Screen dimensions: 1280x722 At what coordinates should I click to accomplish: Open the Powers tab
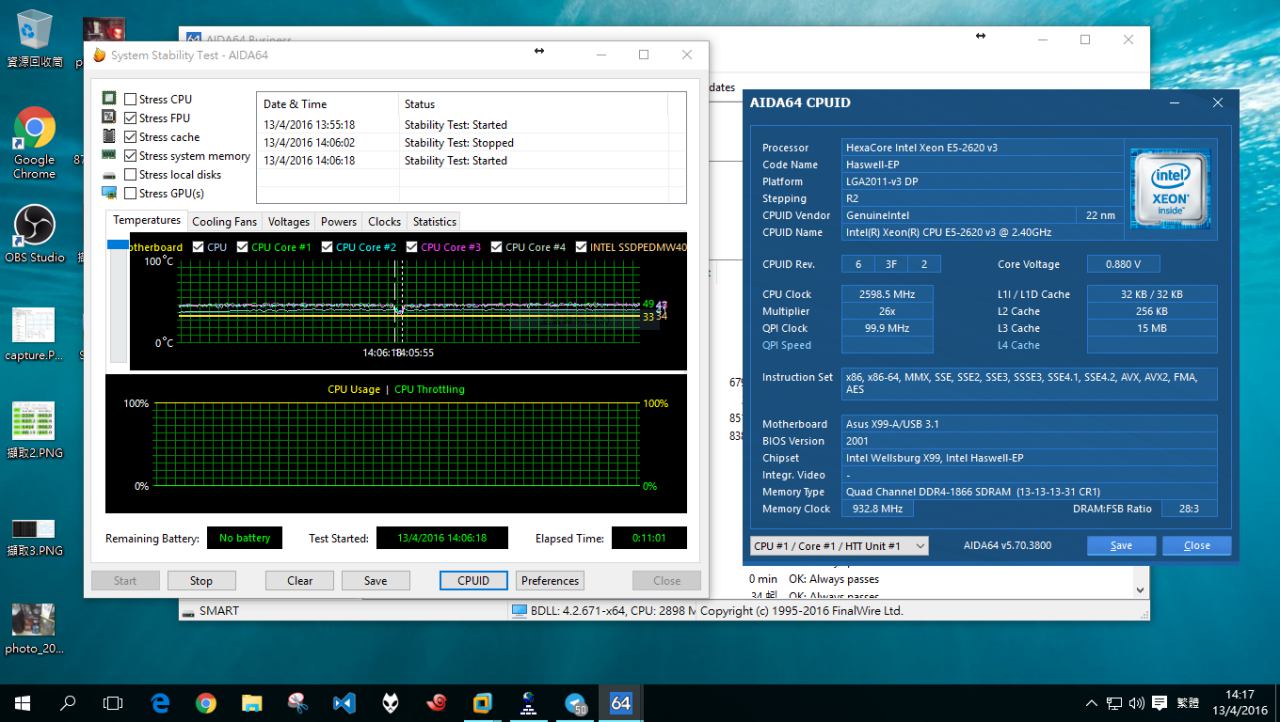pyautogui.click(x=339, y=222)
